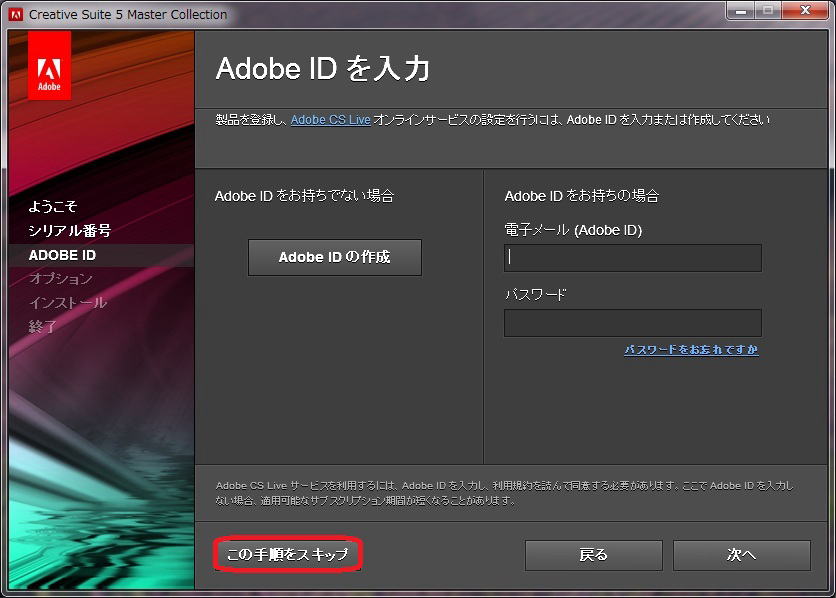Image resolution: width=836 pixels, height=598 pixels.
Task: Click the 'Adobe ID をお持ちの場合' label
Action: (x=582, y=196)
